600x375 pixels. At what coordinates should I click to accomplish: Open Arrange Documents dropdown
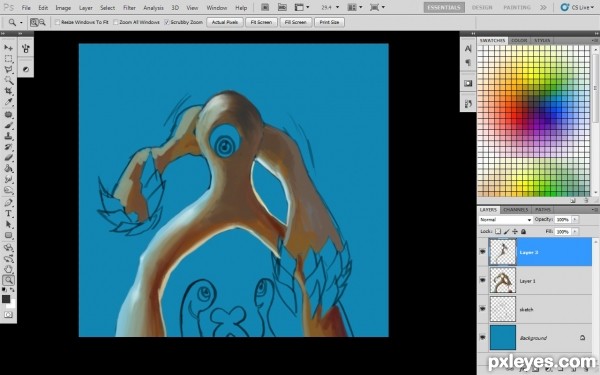pos(354,7)
